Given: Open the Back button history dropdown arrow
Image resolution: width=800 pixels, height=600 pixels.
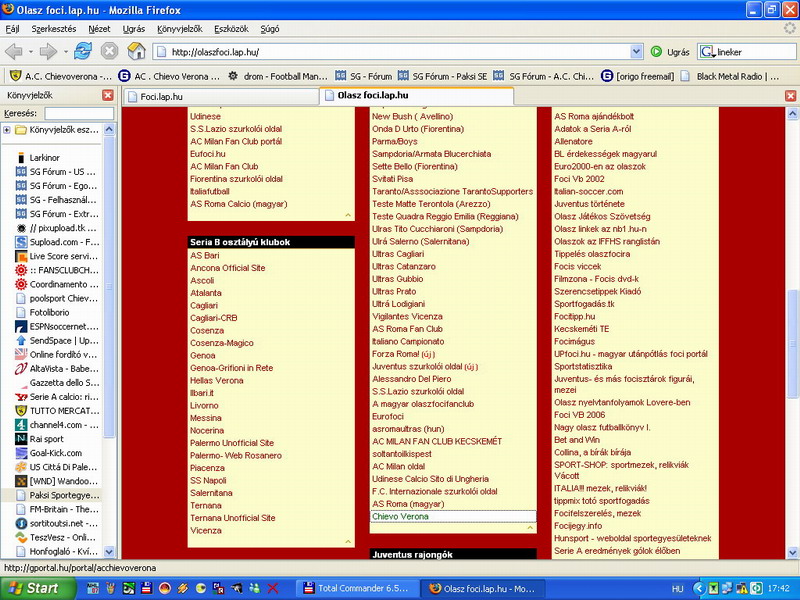Looking at the screenshot, I should (x=30, y=51).
